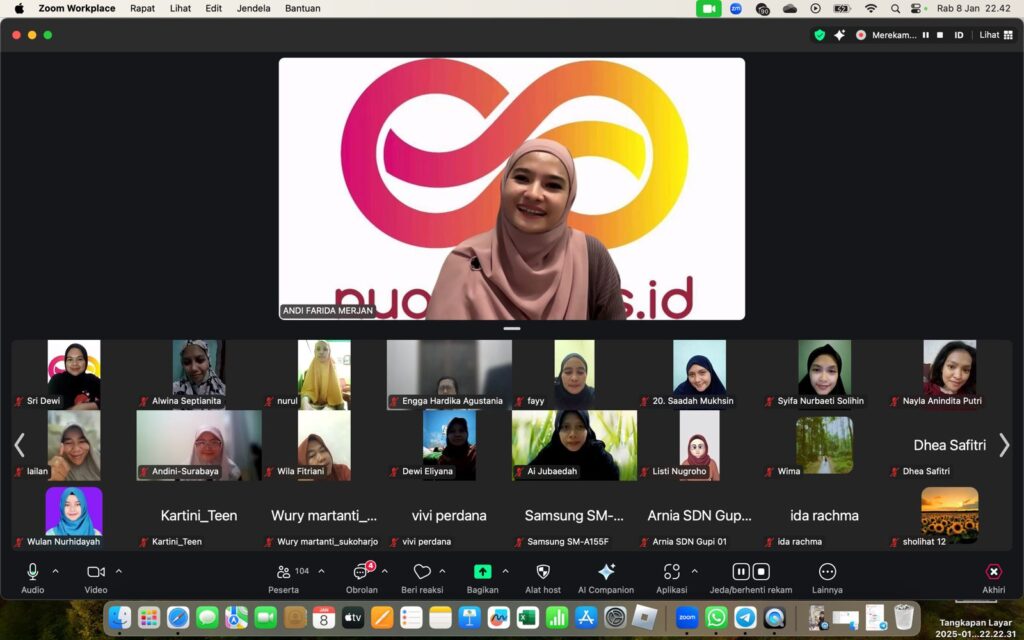Select Andini-Surabaya's video tile
The image size is (1024, 640).
pyautogui.click(x=199, y=445)
